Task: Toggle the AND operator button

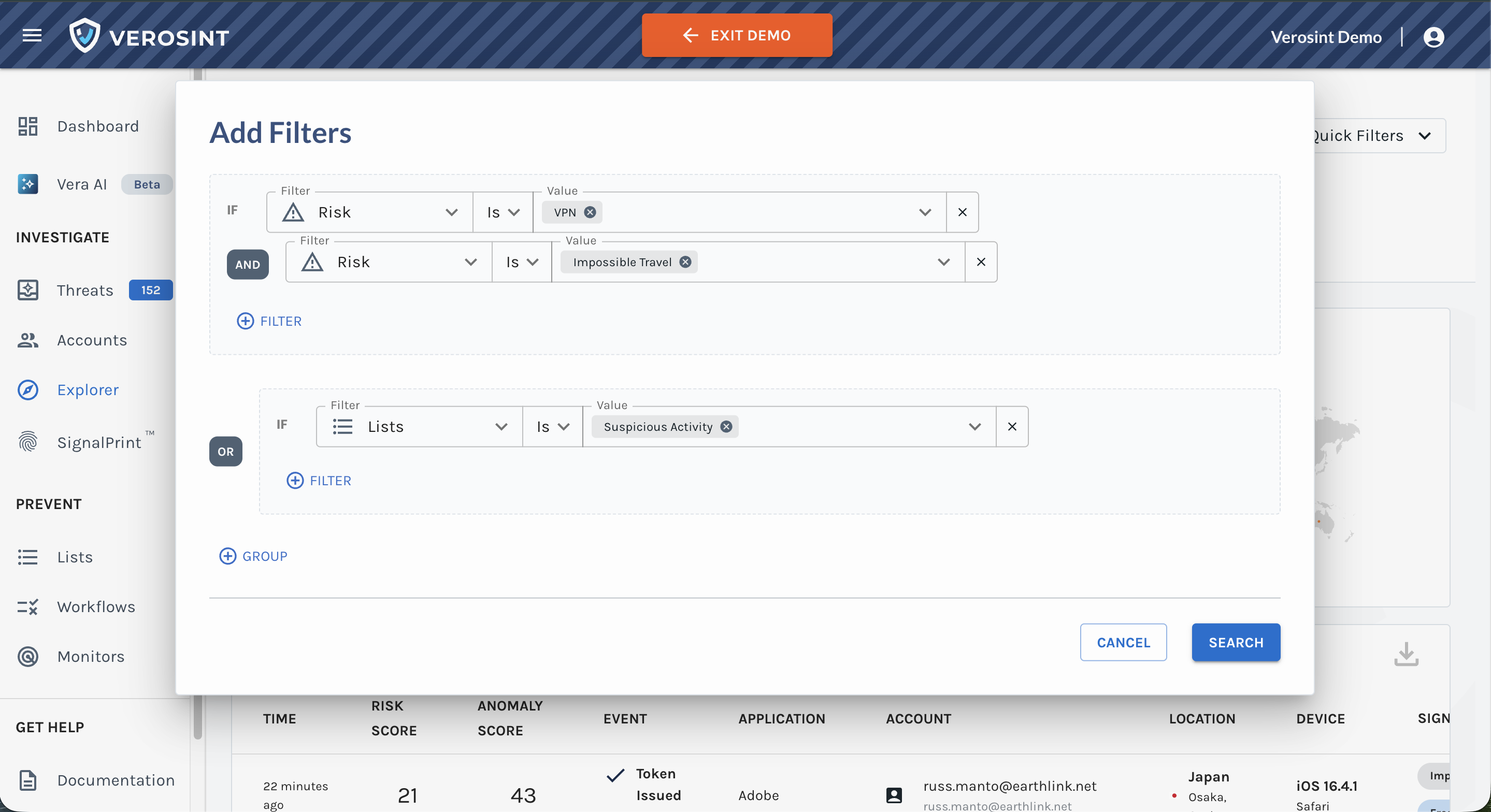Action: tap(247, 265)
